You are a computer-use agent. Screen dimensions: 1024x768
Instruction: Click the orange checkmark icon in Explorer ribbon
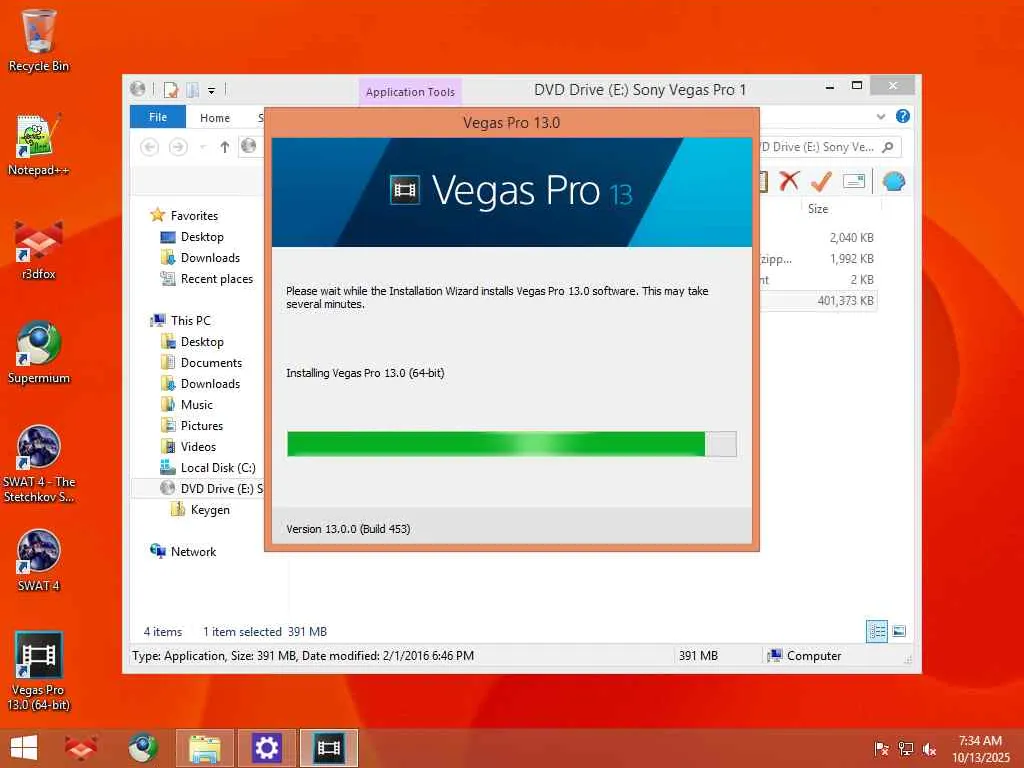point(821,181)
